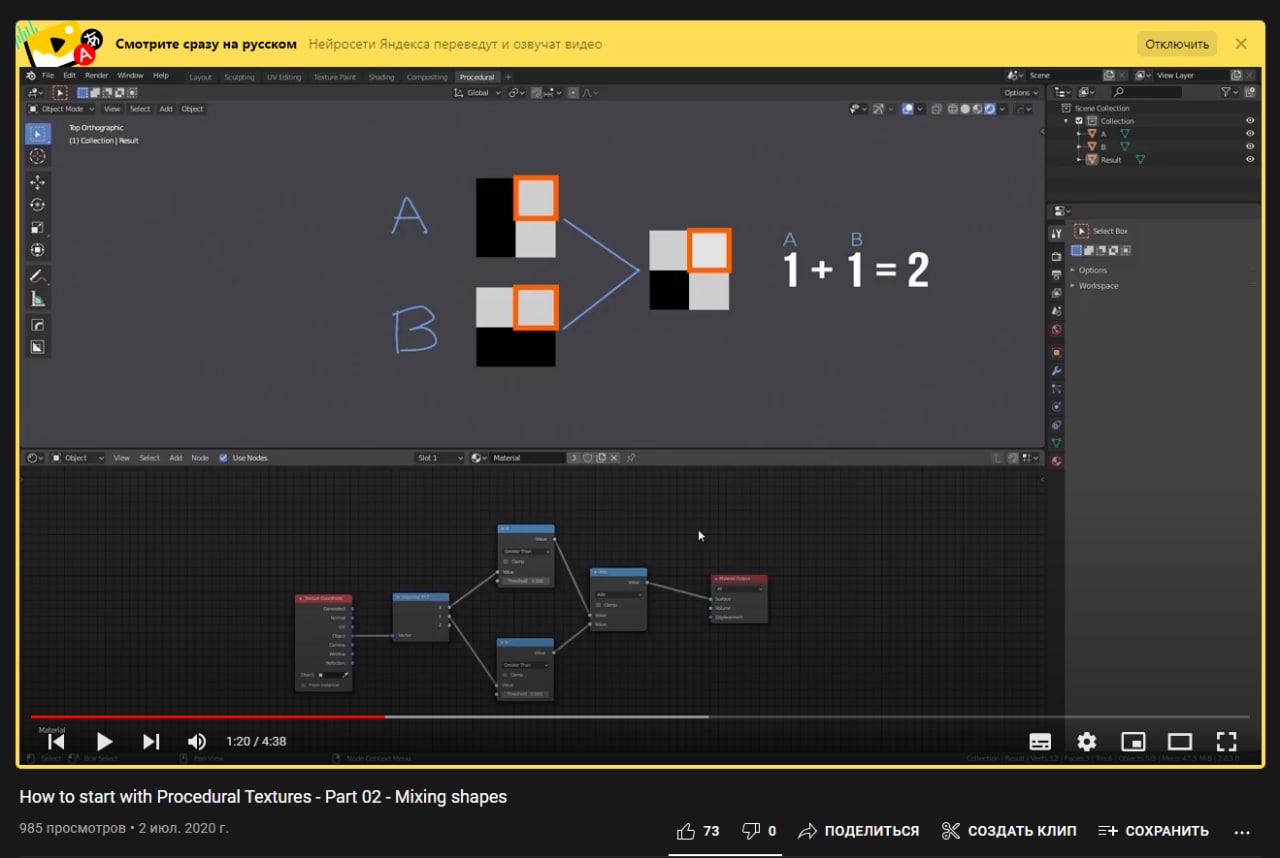Click the YouTube subtitles icon
The width and height of the screenshot is (1280, 858).
[x=1040, y=742]
